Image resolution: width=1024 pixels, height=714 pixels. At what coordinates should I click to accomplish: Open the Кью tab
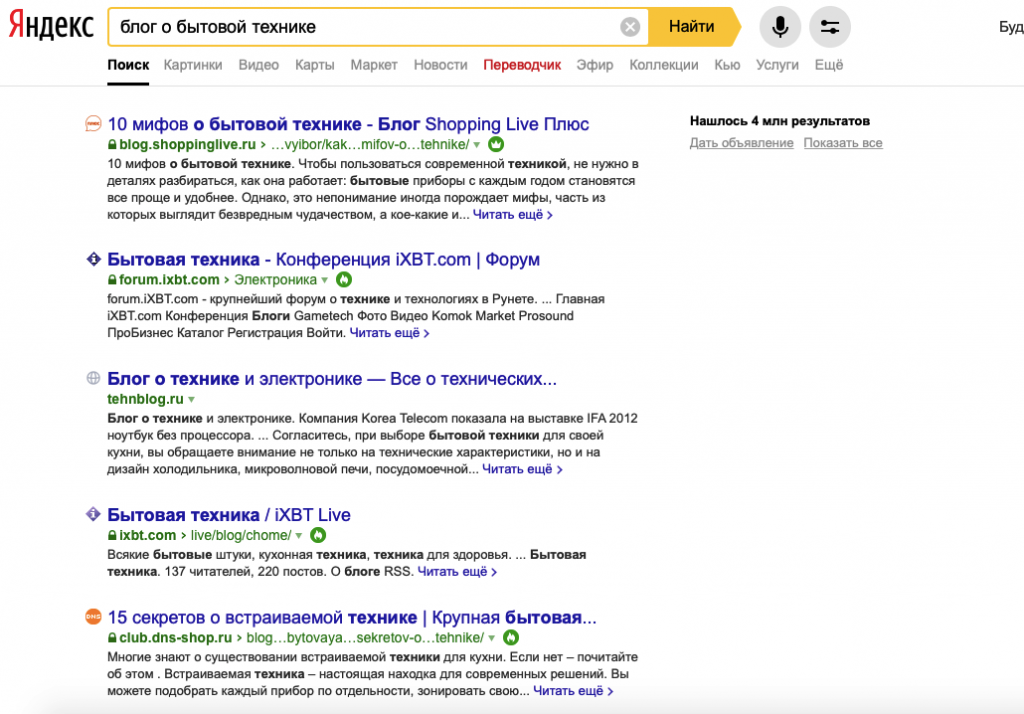[727, 65]
